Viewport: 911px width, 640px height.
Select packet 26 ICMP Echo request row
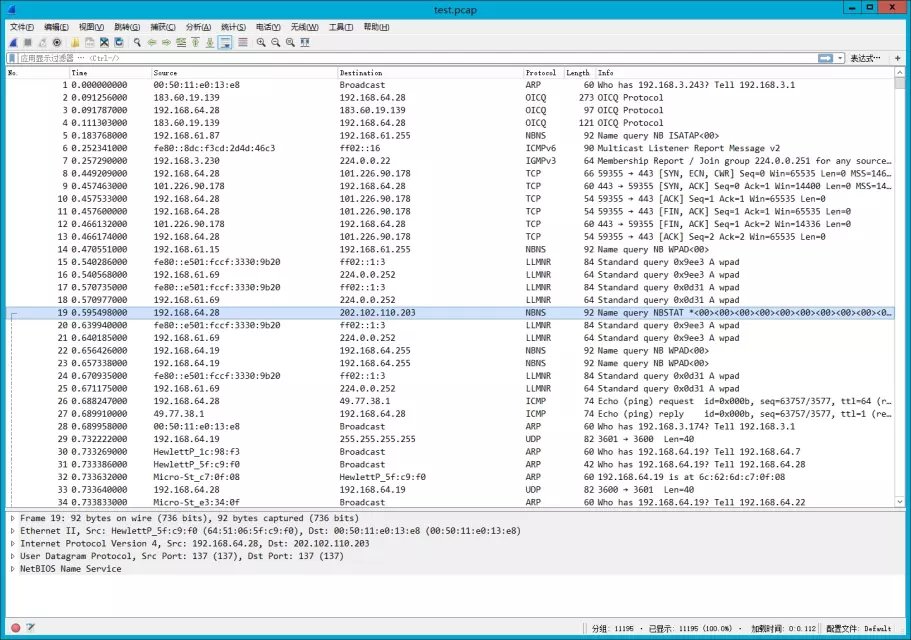pos(450,401)
